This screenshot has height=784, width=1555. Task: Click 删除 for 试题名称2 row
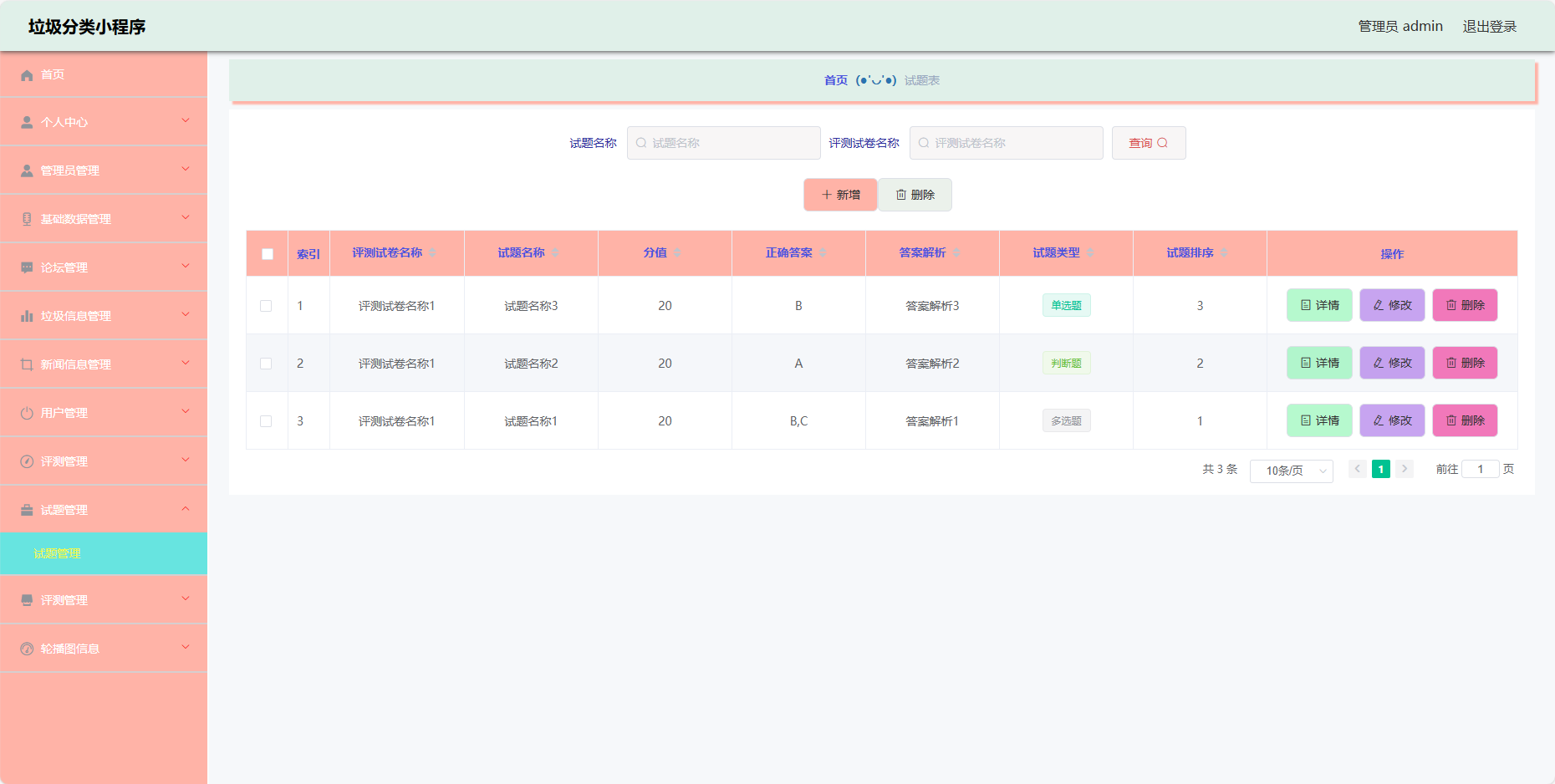[1465, 363]
